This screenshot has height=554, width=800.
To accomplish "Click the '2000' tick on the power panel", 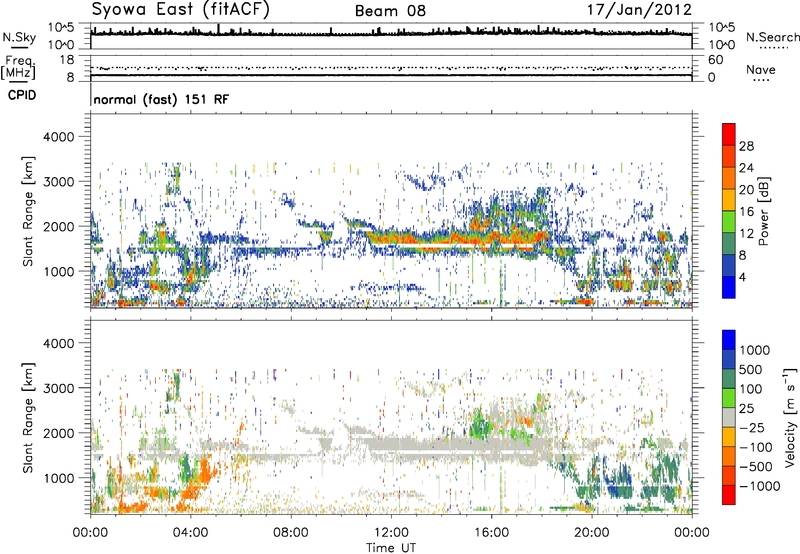I will click(59, 226).
